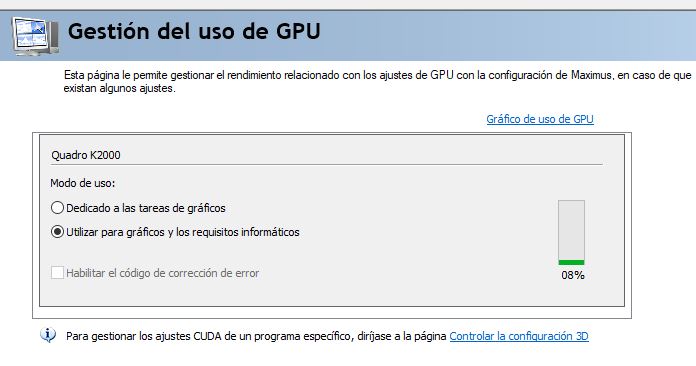The height and width of the screenshot is (366, 696).
Task: Click the monitor icon beside the page title
Action: coord(35,36)
